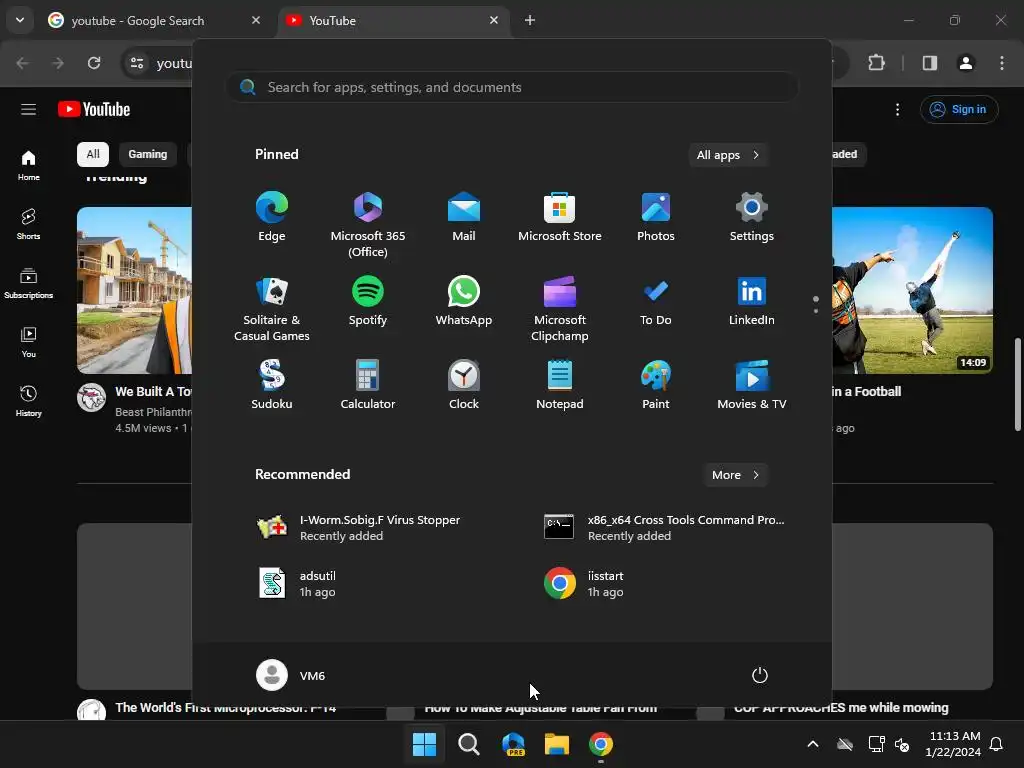Launch the To Do app
Viewport: 1024px width, 768px height.
click(656, 301)
